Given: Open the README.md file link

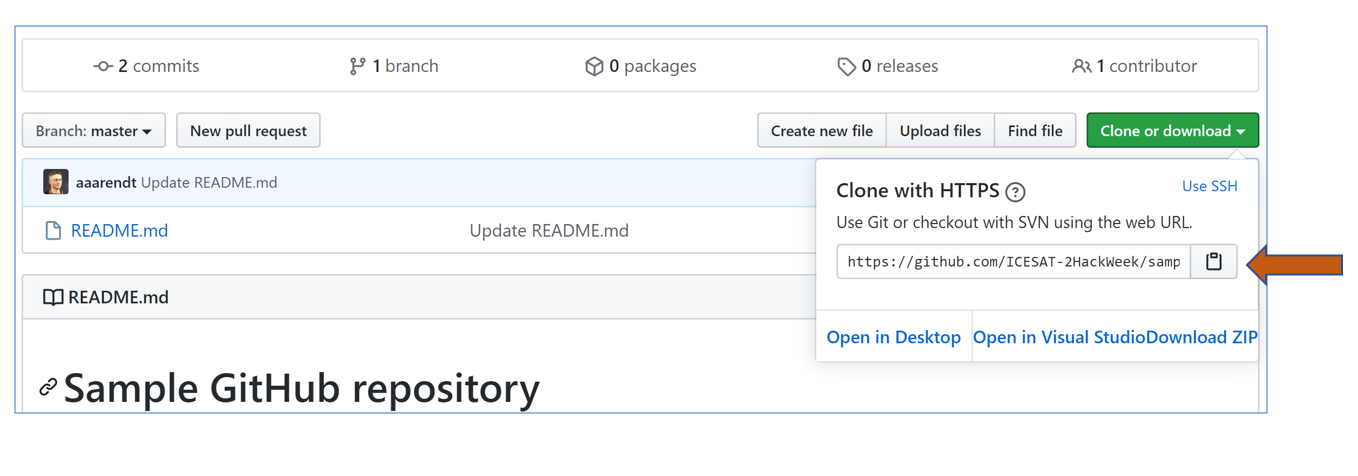Looking at the screenshot, I should point(119,231).
